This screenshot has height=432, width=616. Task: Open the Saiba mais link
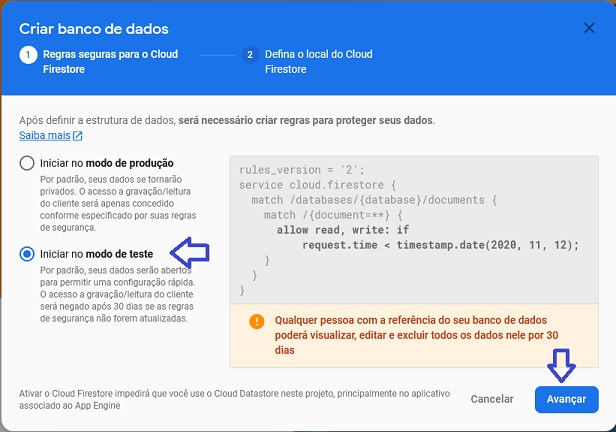(x=45, y=135)
